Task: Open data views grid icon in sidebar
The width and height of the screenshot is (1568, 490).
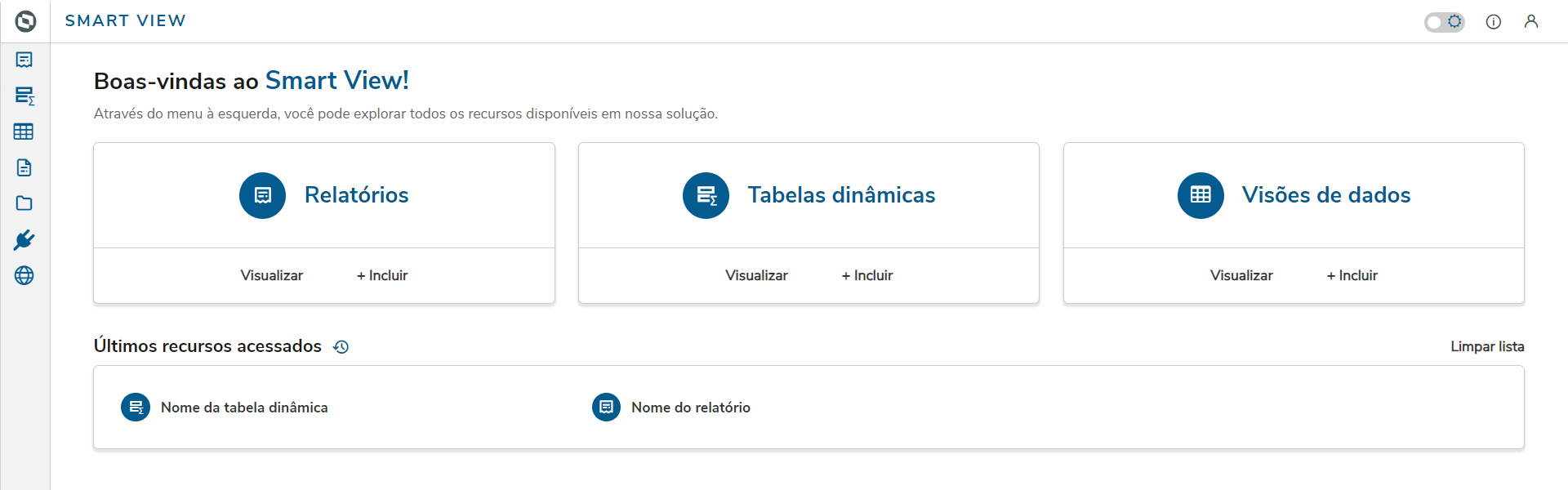Action: click(24, 131)
